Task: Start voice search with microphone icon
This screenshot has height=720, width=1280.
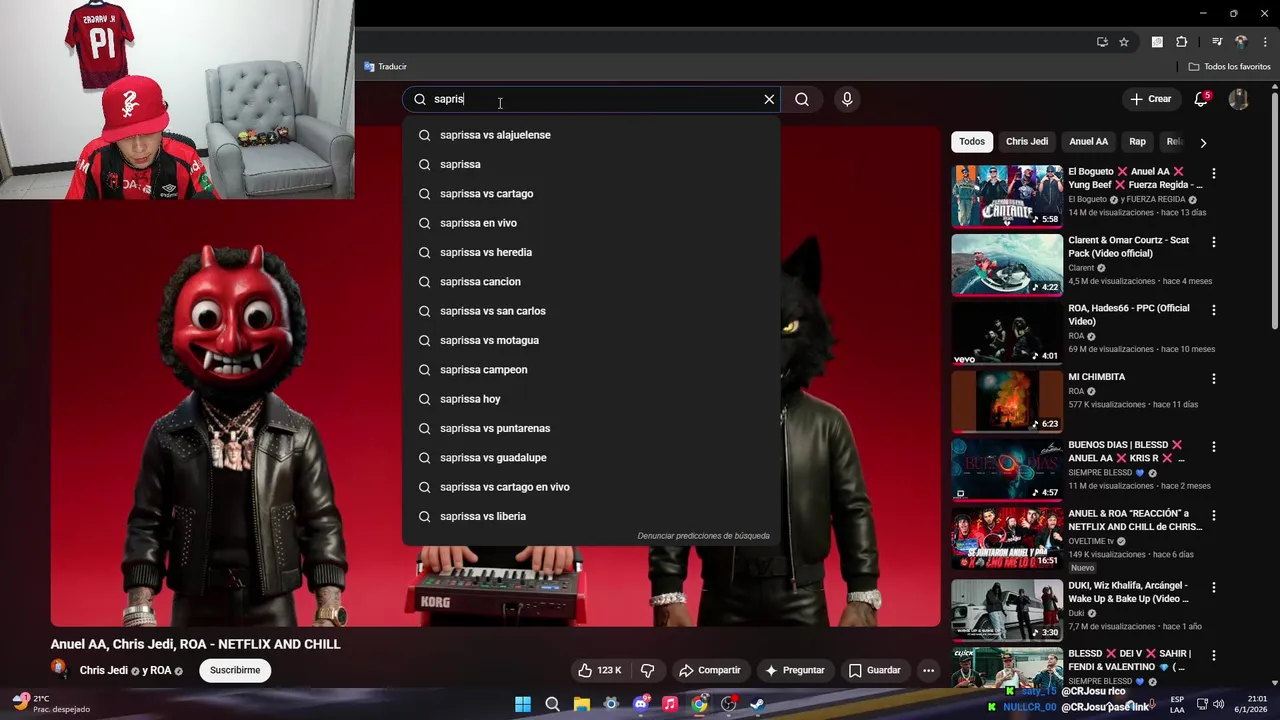Action: (x=847, y=99)
